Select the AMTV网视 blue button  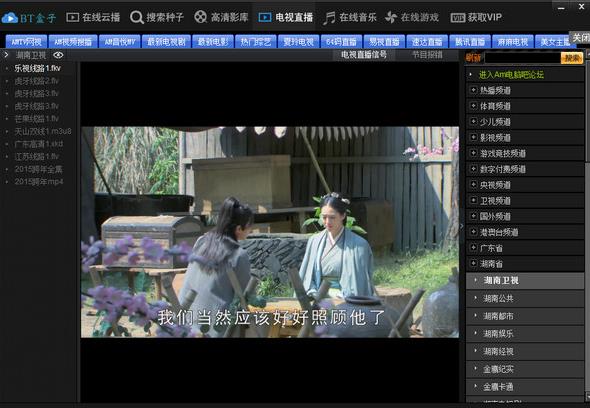click(x=26, y=42)
